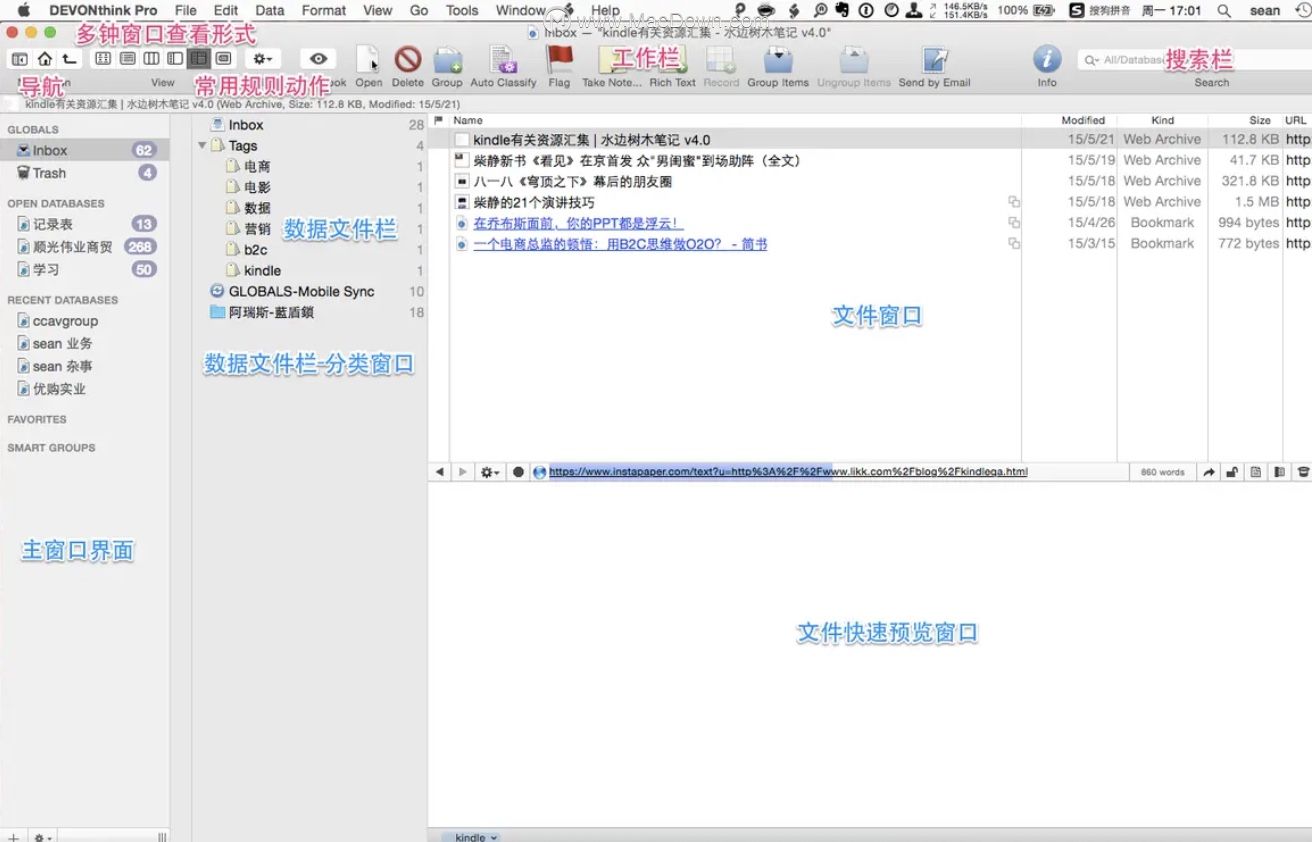Click the Take Note toolbar icon

[x=611, y=60]
